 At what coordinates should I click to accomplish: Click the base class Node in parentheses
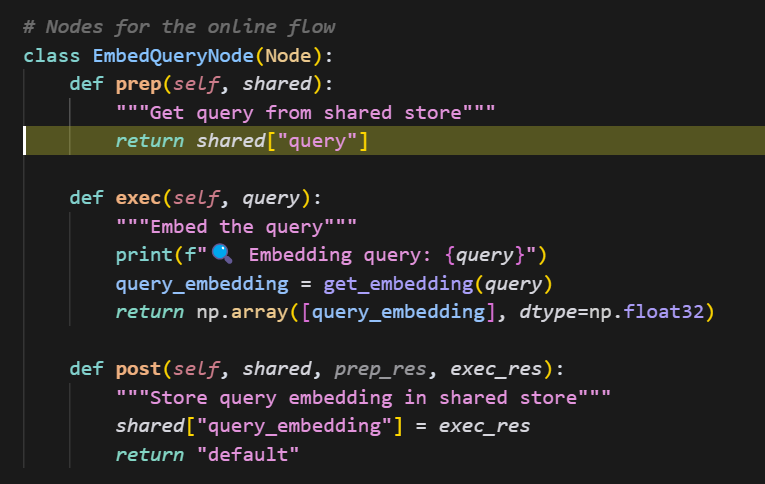tap(288, 56)
